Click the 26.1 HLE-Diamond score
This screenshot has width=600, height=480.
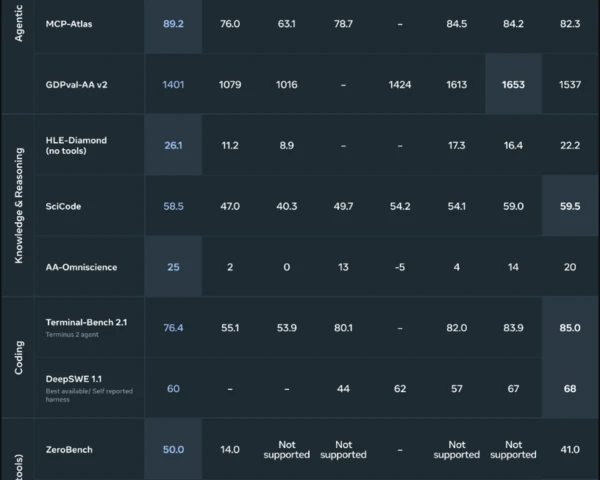(x=173, y=145)
